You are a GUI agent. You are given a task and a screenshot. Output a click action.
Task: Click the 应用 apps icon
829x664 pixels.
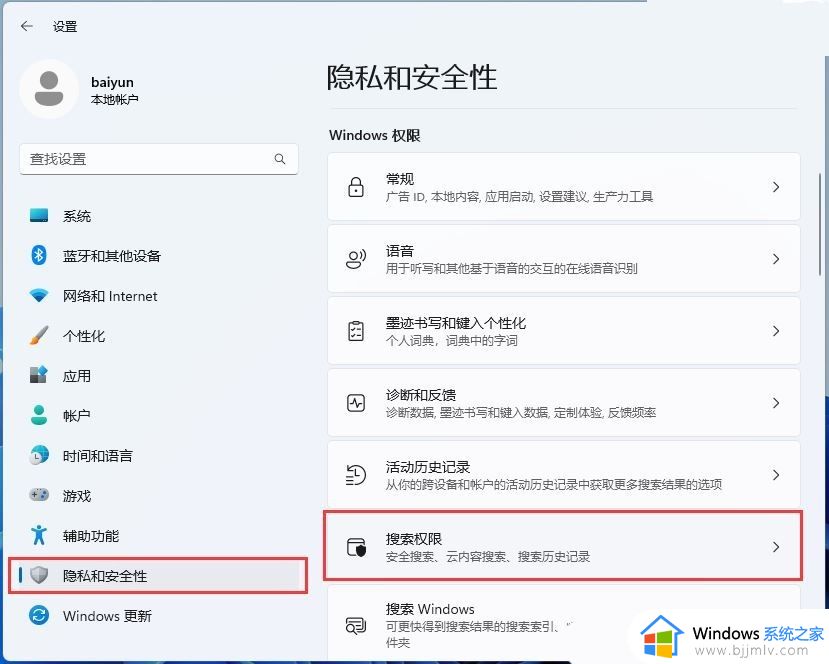pyautogui.click(x=39, y=375)
